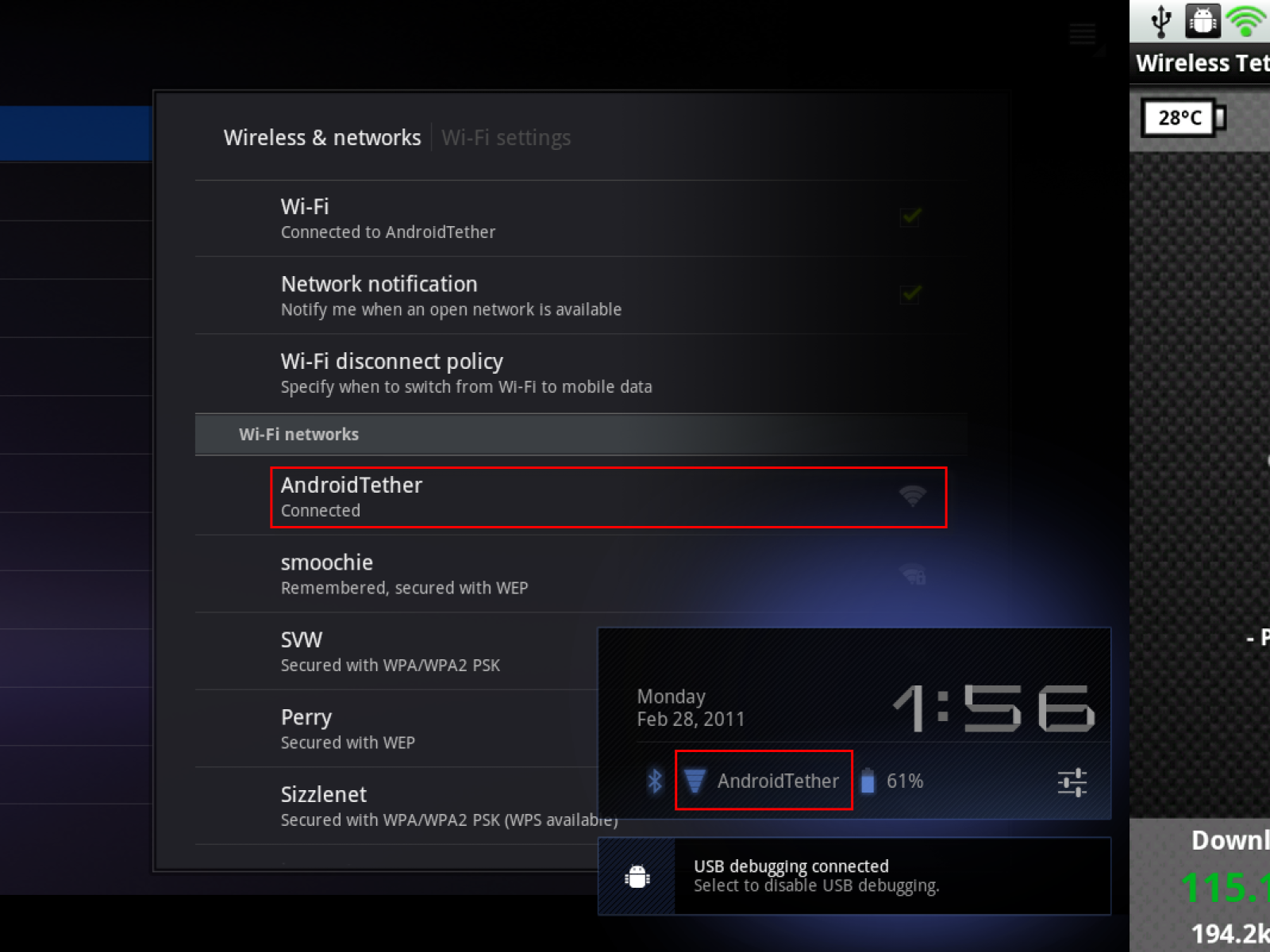The height and width of the screenshot is (952, 1270).
Task: Choose the Perry WEP network
Action: (396, 729)
